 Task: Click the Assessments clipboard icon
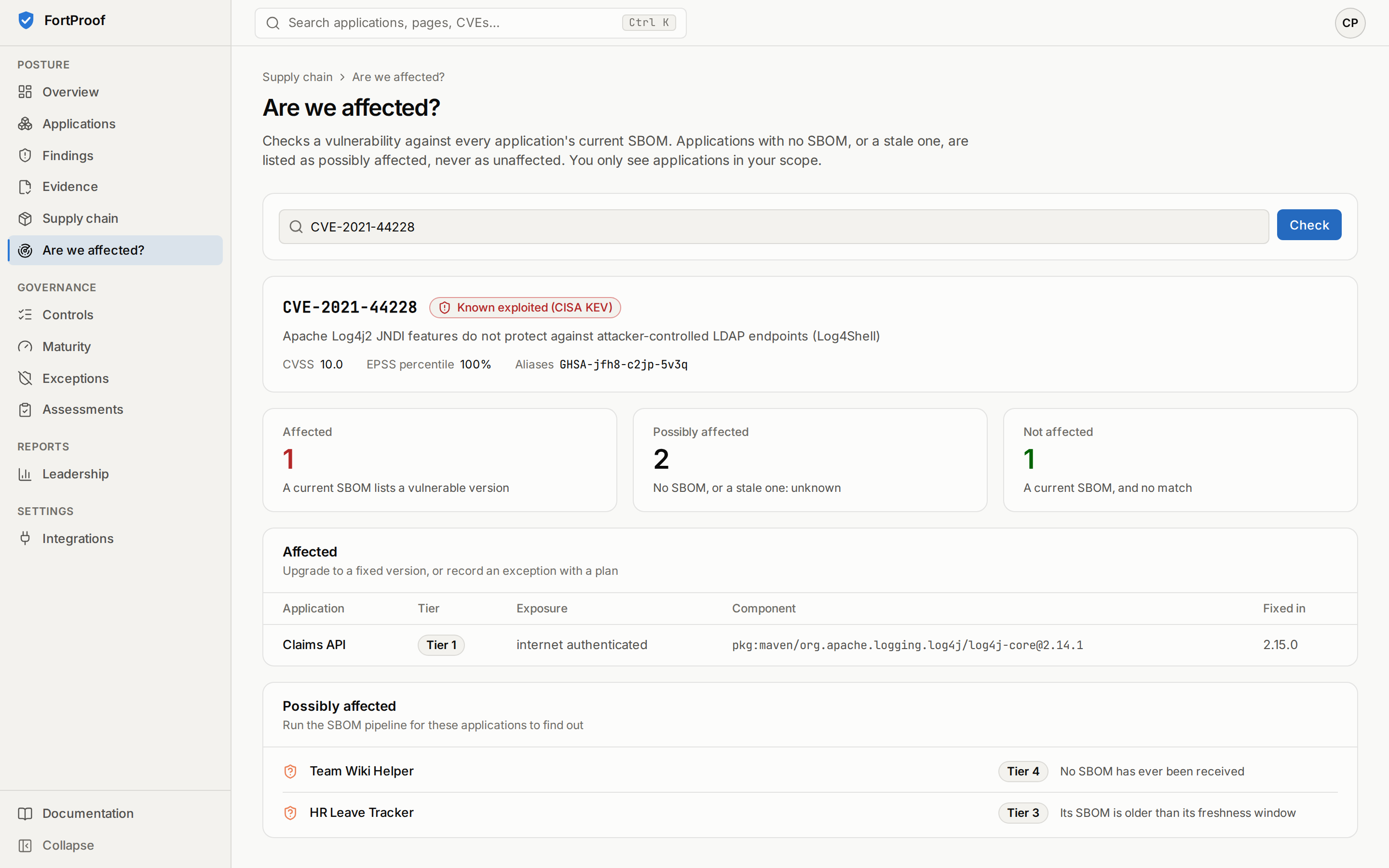point(25,409)
